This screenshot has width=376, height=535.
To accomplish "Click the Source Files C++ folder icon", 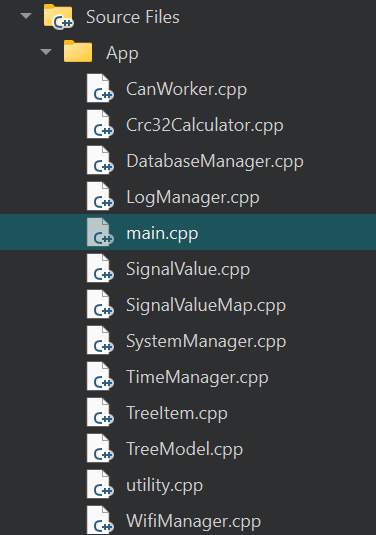I will [x=58, y=17].
